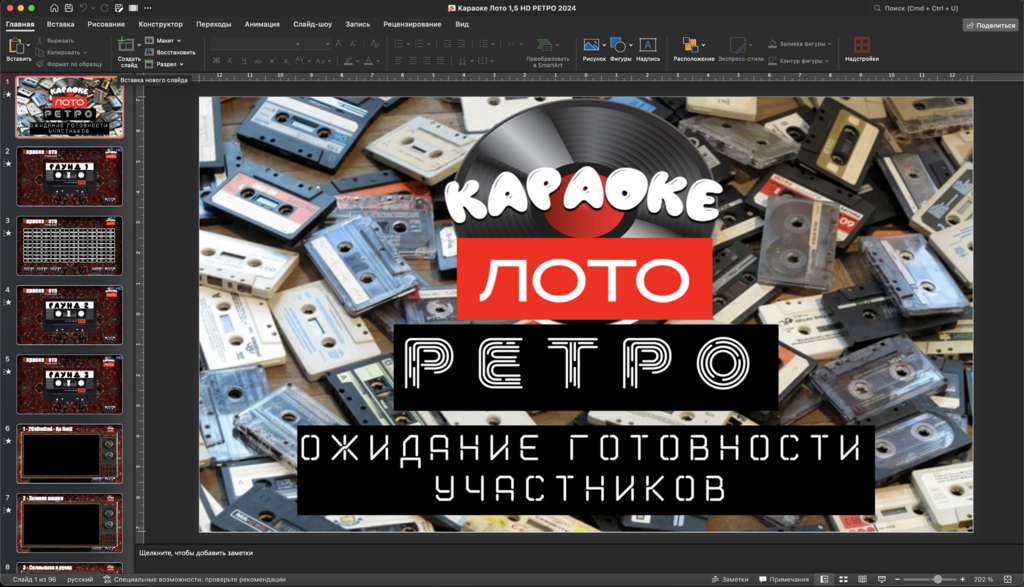The width and height of the screenshot is (1024, 587).
Task: Switch to reading view icon
Action: pos(862,579)
